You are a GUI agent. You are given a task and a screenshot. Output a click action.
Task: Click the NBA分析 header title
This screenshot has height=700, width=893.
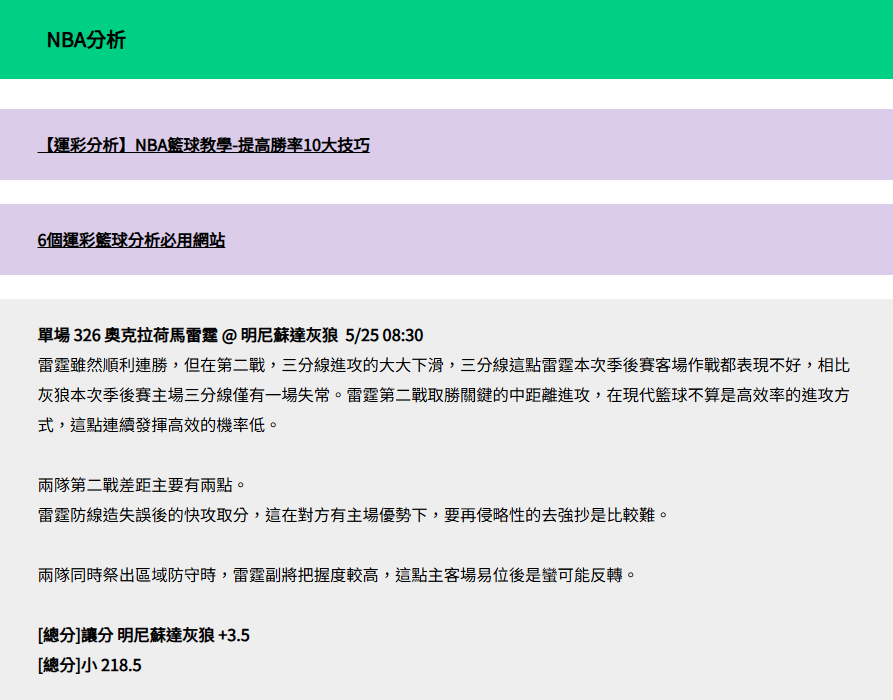[86, 40]
